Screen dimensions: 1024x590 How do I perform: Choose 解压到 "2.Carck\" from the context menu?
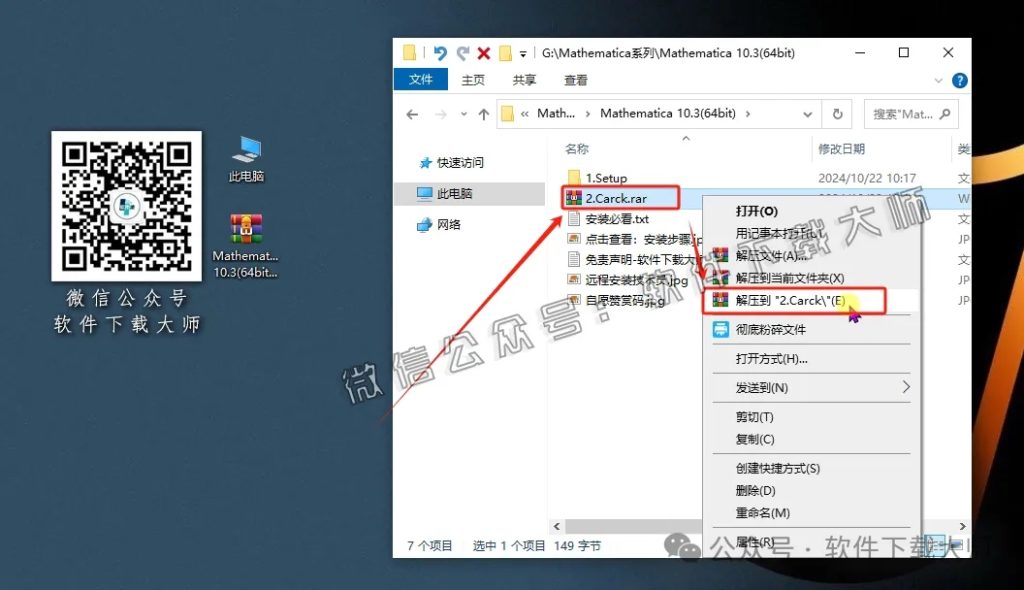pos(790,300)
